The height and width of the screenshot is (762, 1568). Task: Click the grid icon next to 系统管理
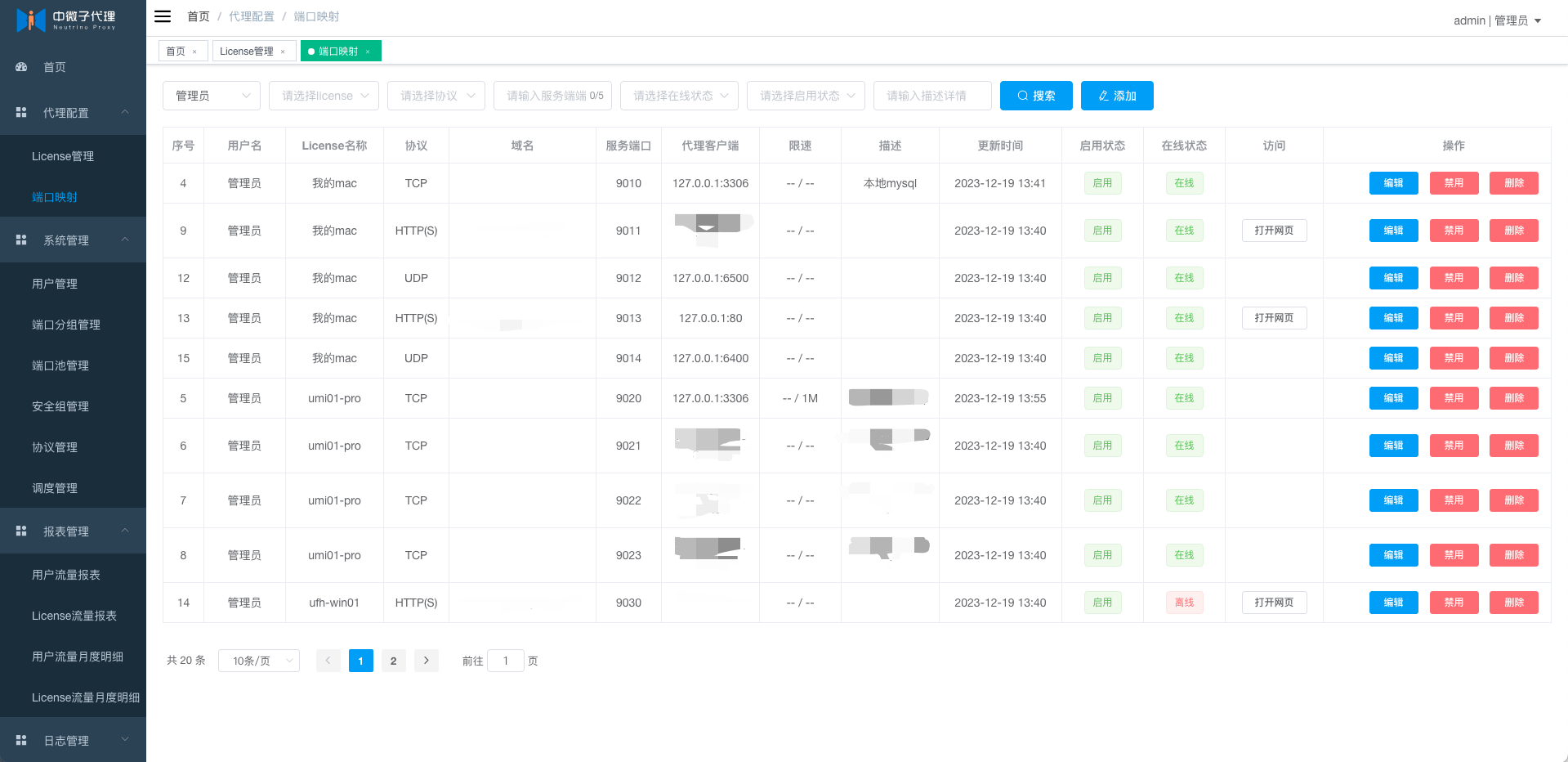(21, 240)
